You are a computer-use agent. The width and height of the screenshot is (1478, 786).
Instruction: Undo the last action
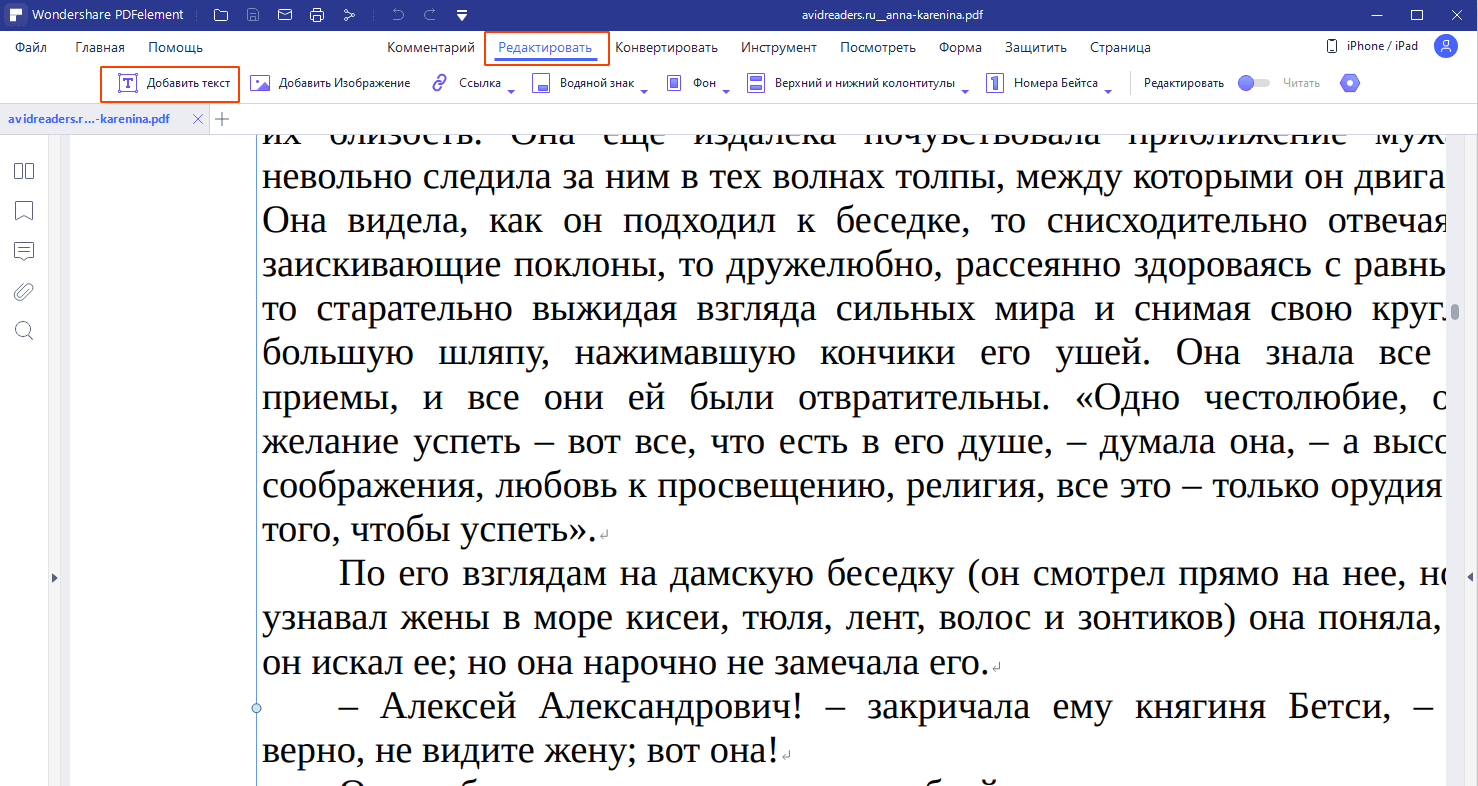pyautogui.click(x=398, y=15)
